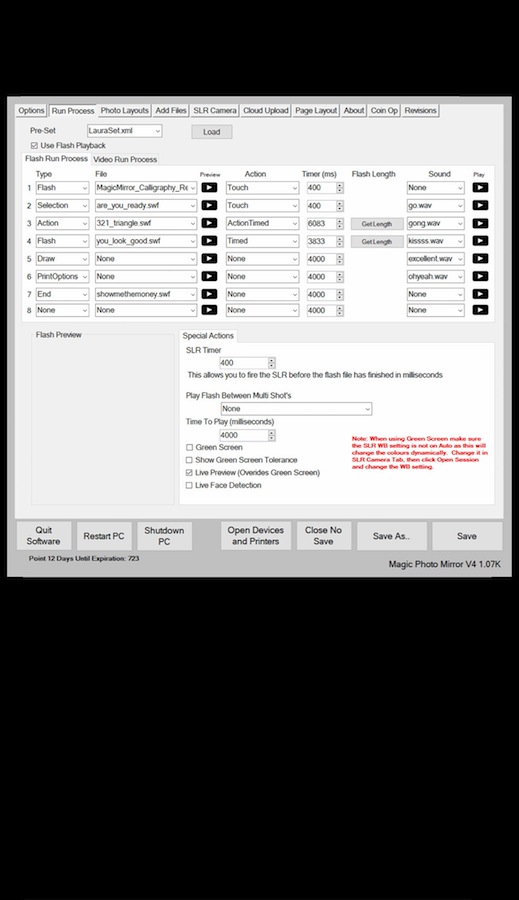Viewport: 519px width, 900px height.
Task: Click the Save As.. button
Action: [392, 536]
